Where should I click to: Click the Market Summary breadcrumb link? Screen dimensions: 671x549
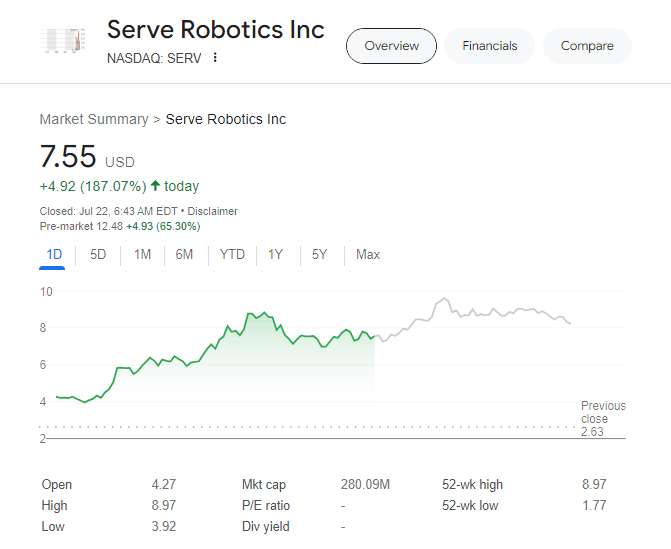[x=93, y=119]
